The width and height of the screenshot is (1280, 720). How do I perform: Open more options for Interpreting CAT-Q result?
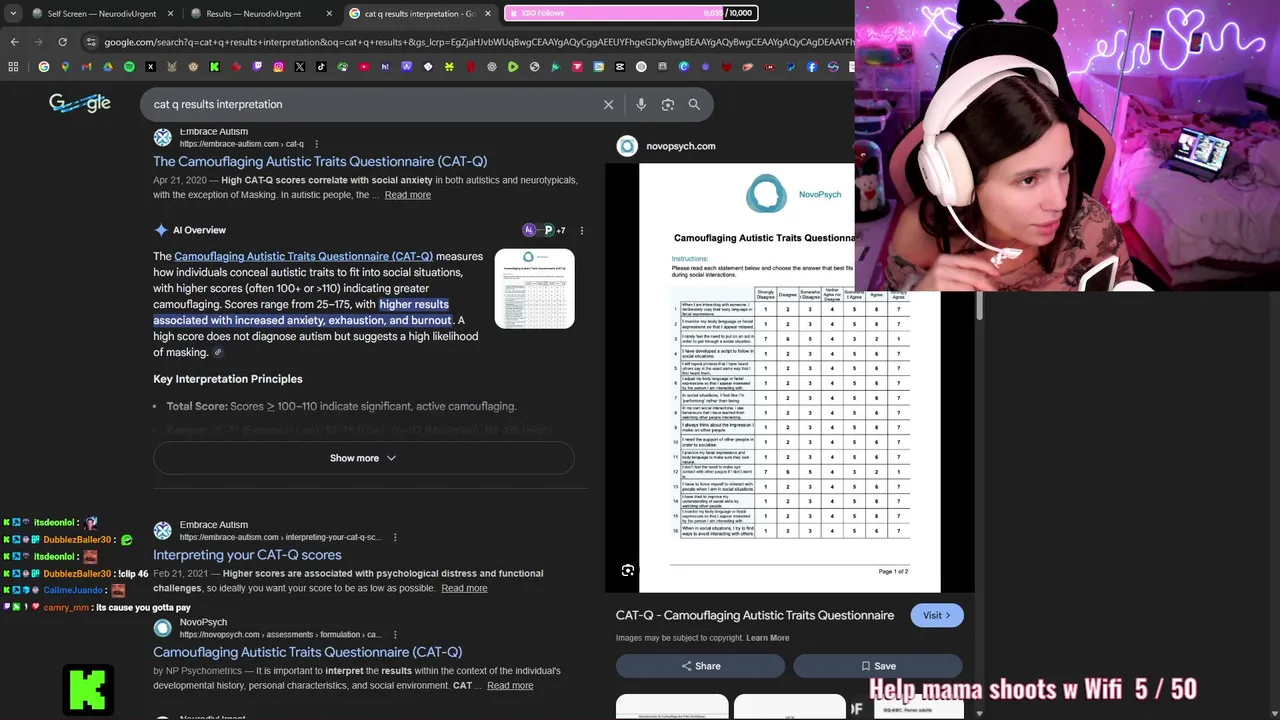(x=395, y=537)
